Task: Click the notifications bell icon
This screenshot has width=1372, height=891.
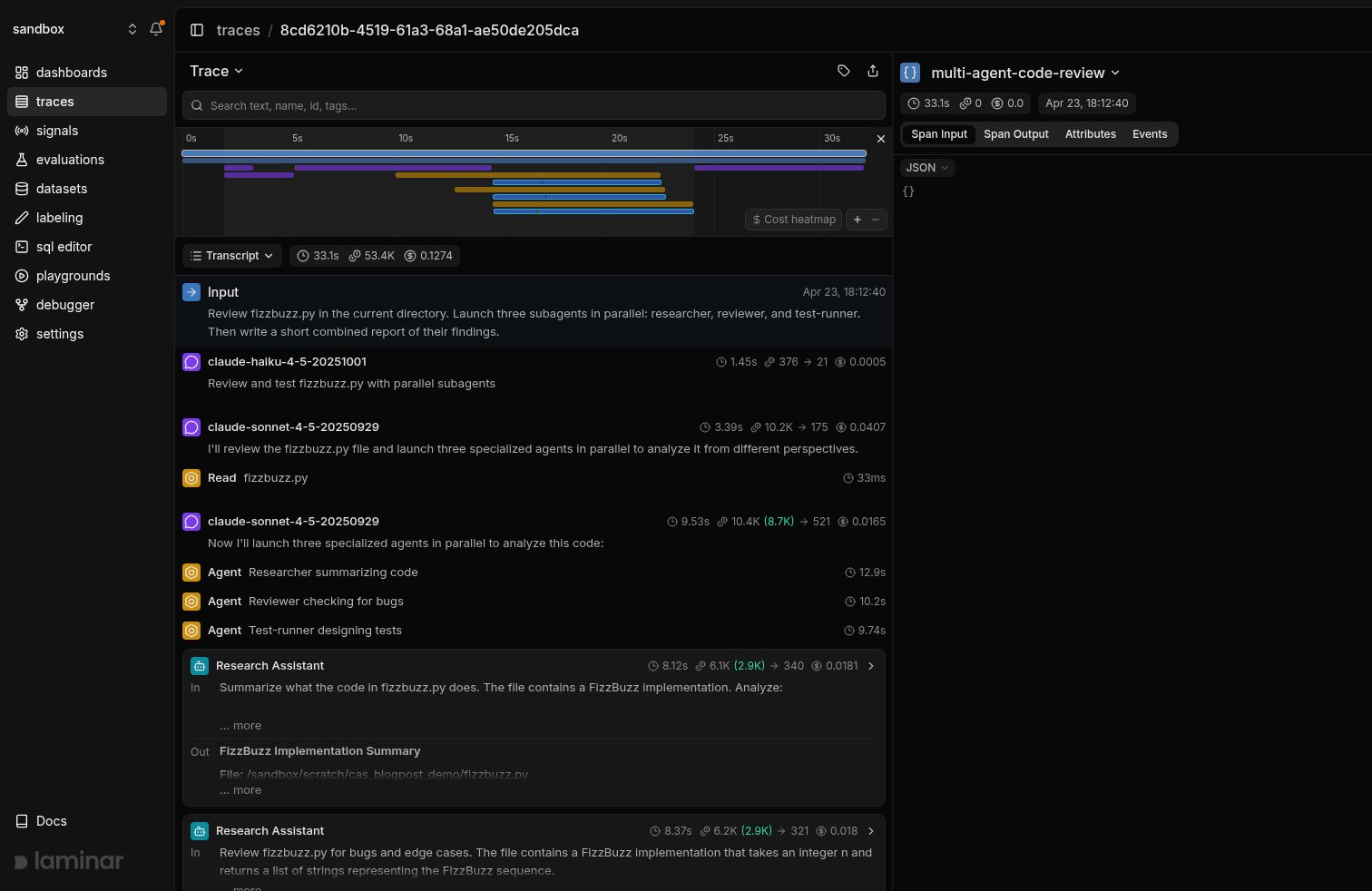Action: (x=156, y=29)
